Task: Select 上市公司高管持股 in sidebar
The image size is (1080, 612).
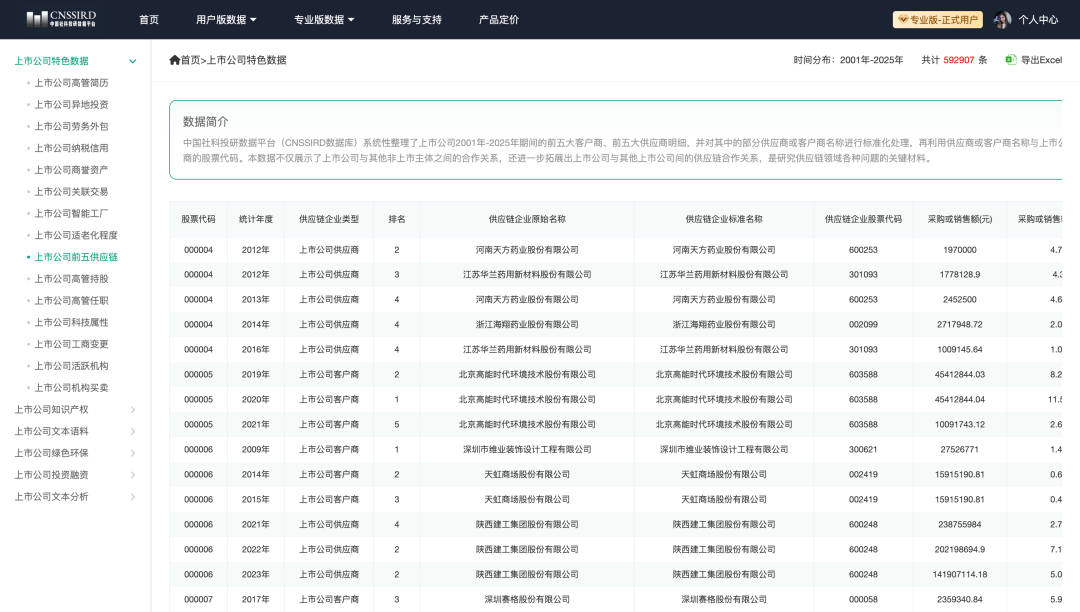Action: tap(71, 279)
